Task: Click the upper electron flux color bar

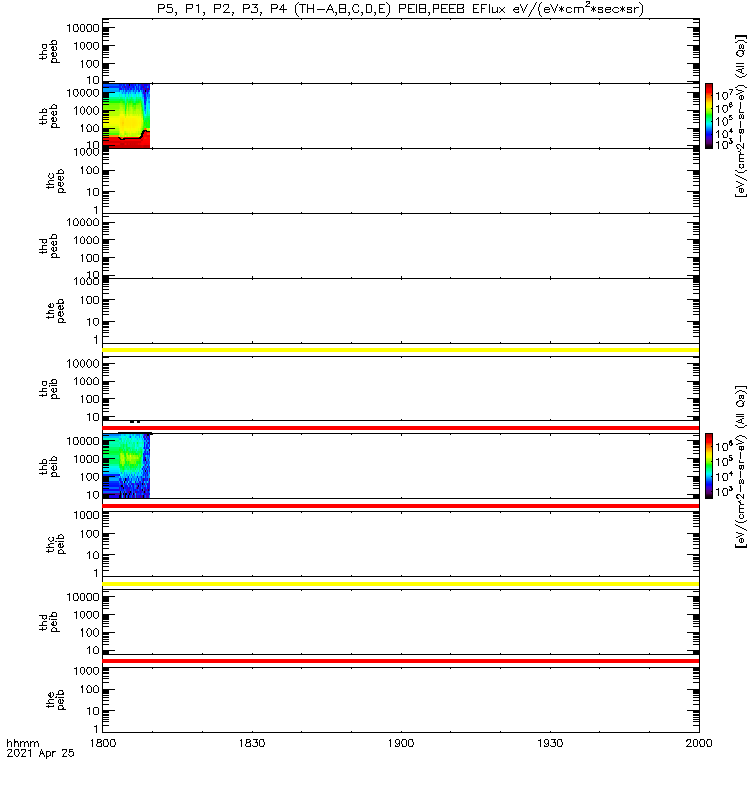Action: pyautogui.click(x=709, y=116)
